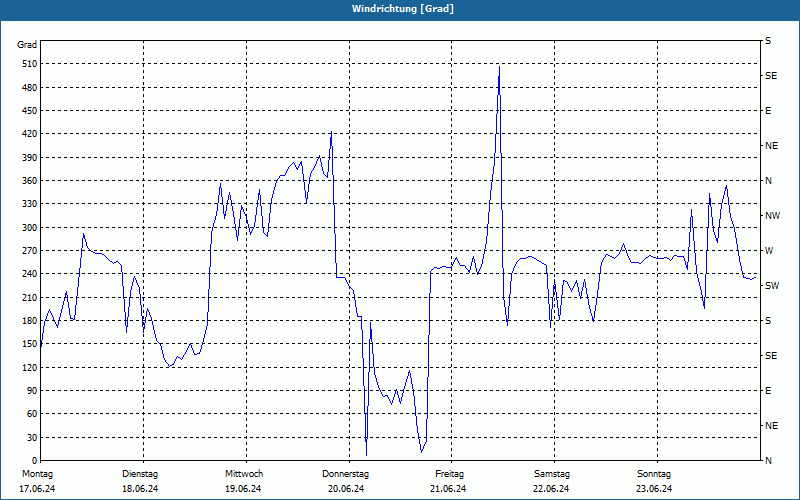Select the 90 y-axis value
Image resolution: width=800 pixels, height=500 pixels.
click(32, 391)
